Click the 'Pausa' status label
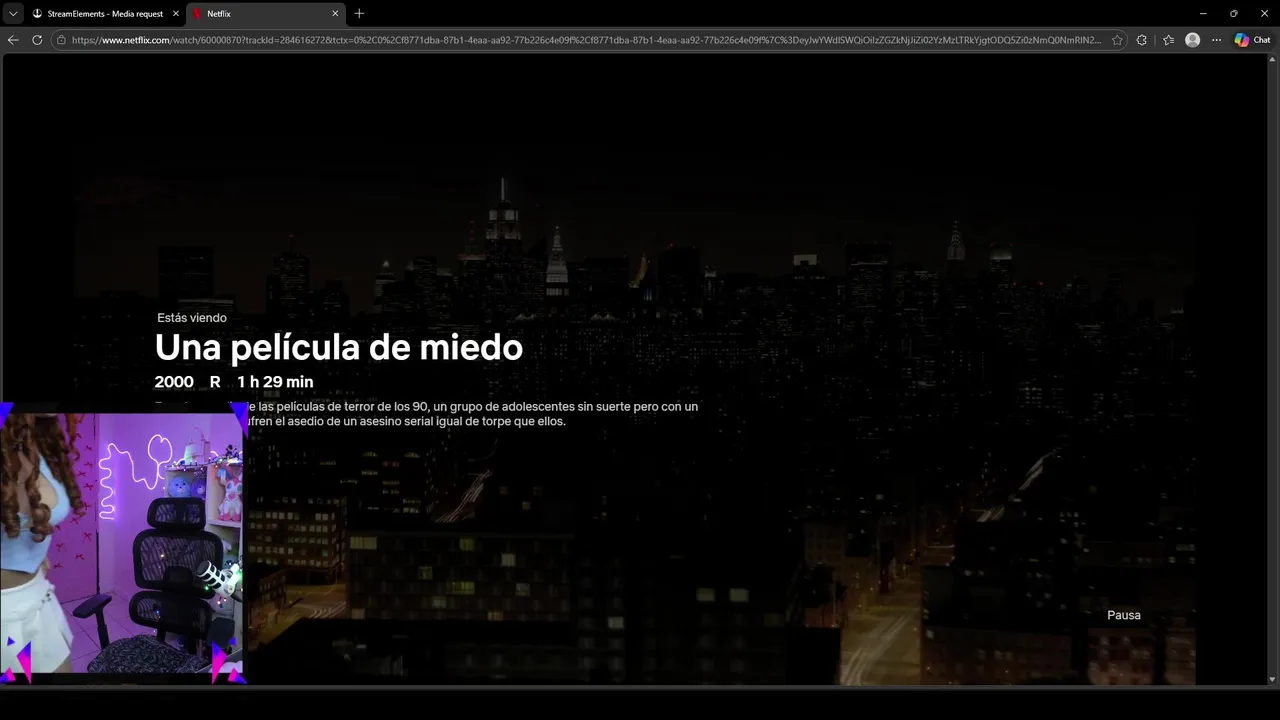 pos(1124,615)
